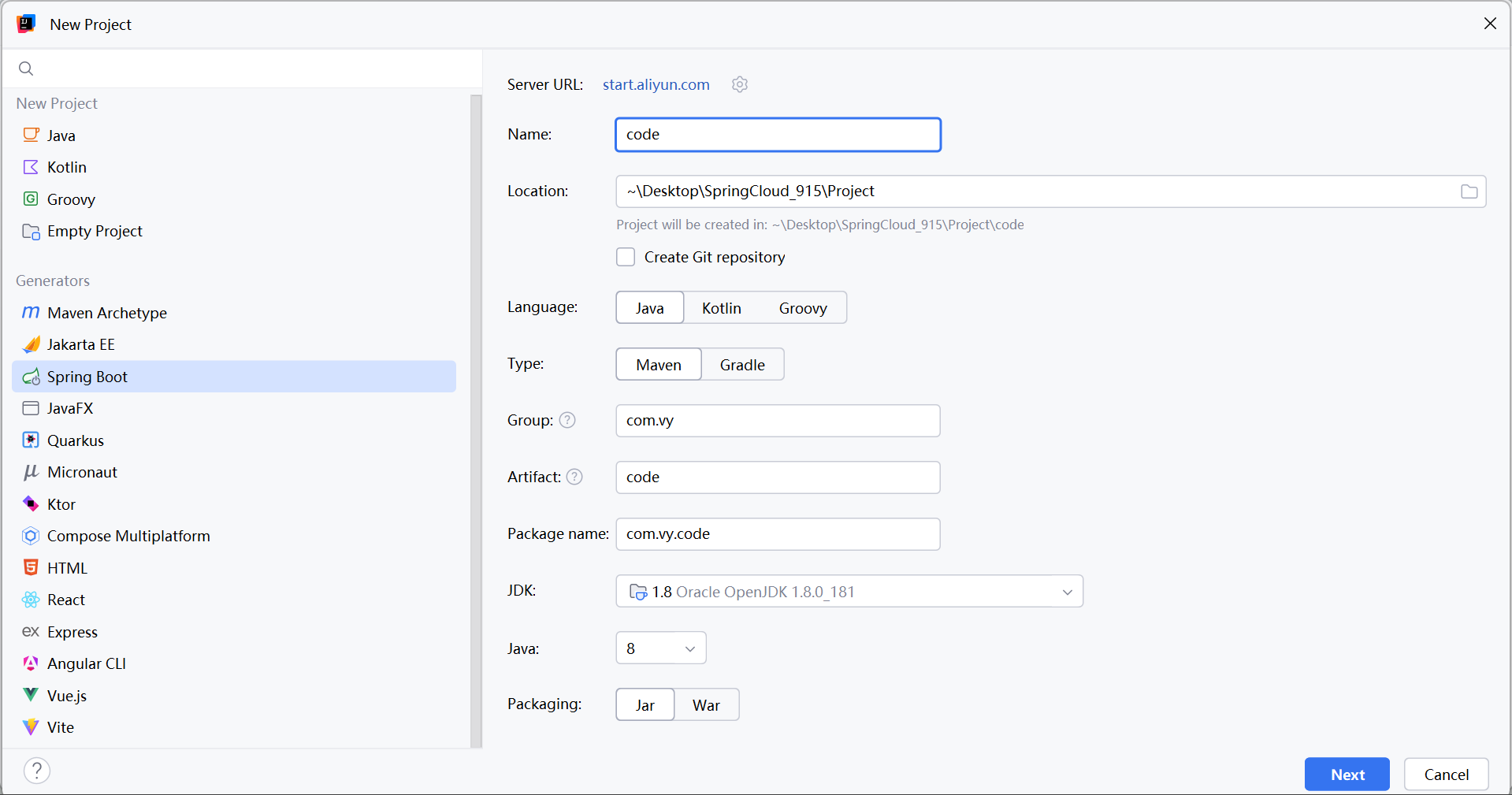Click the left panel vertical scrollbar

coord(476,420)
